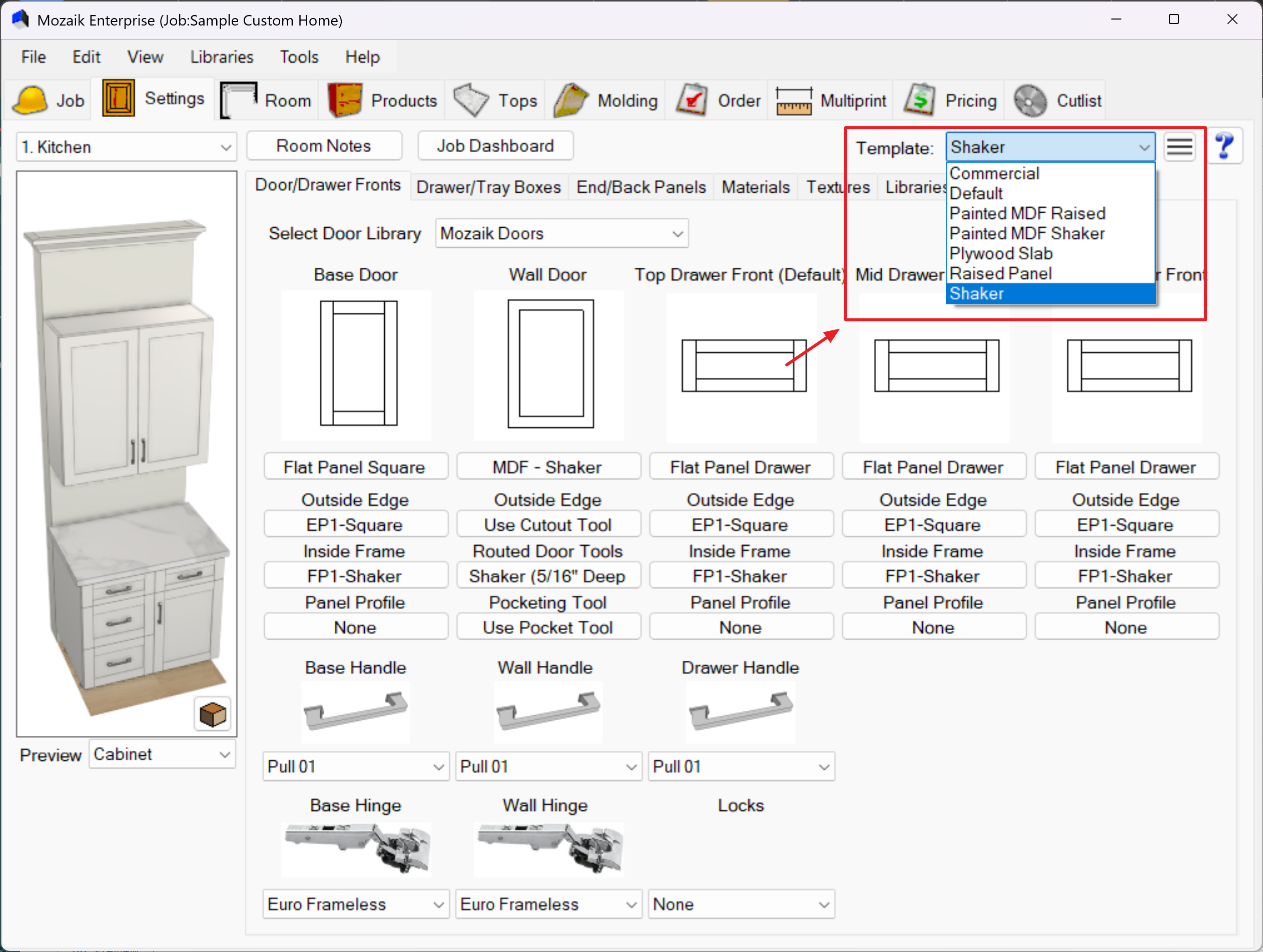Switch to the Drawer/Tray Boxes tab
This screenshot has width=1263, height=952.
click(x=488, y=187)
